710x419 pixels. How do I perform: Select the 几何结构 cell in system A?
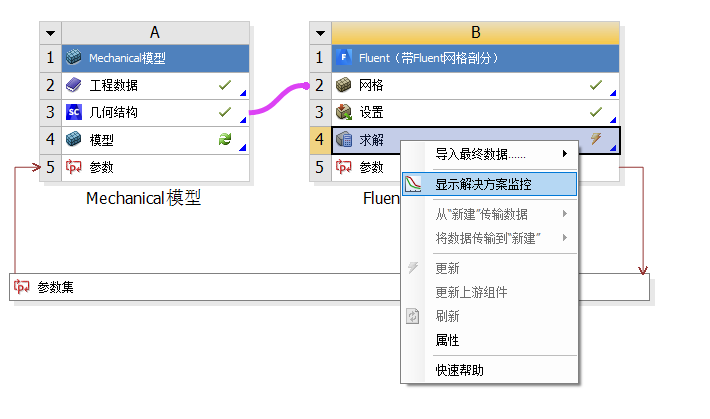(x=150, y=112)
